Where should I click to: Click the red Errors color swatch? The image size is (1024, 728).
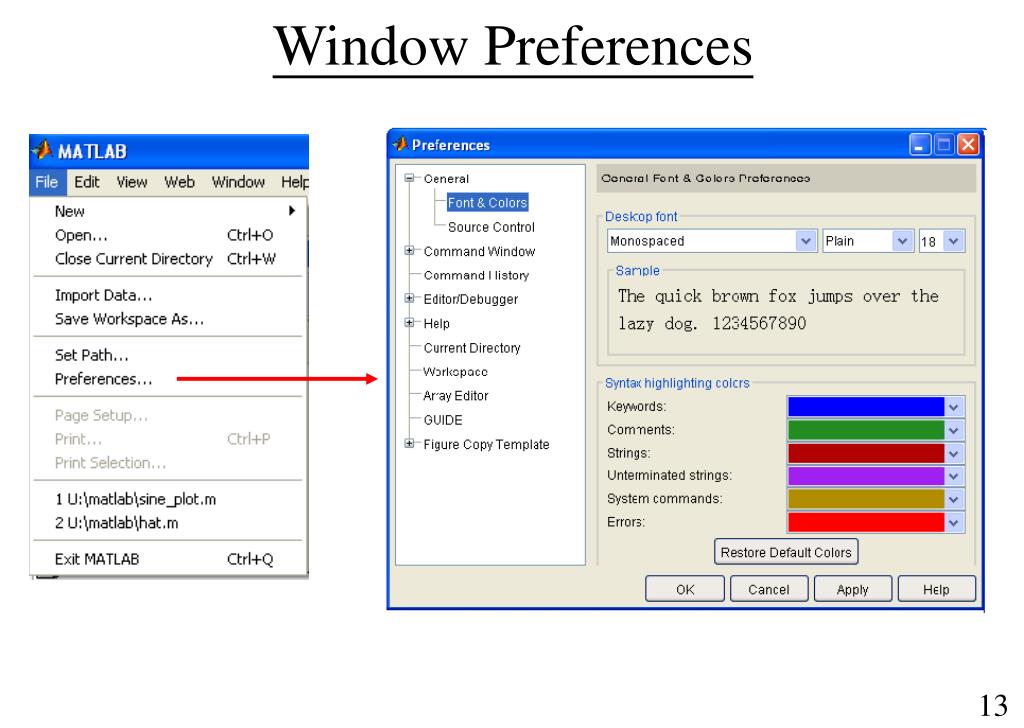point(866,522)
